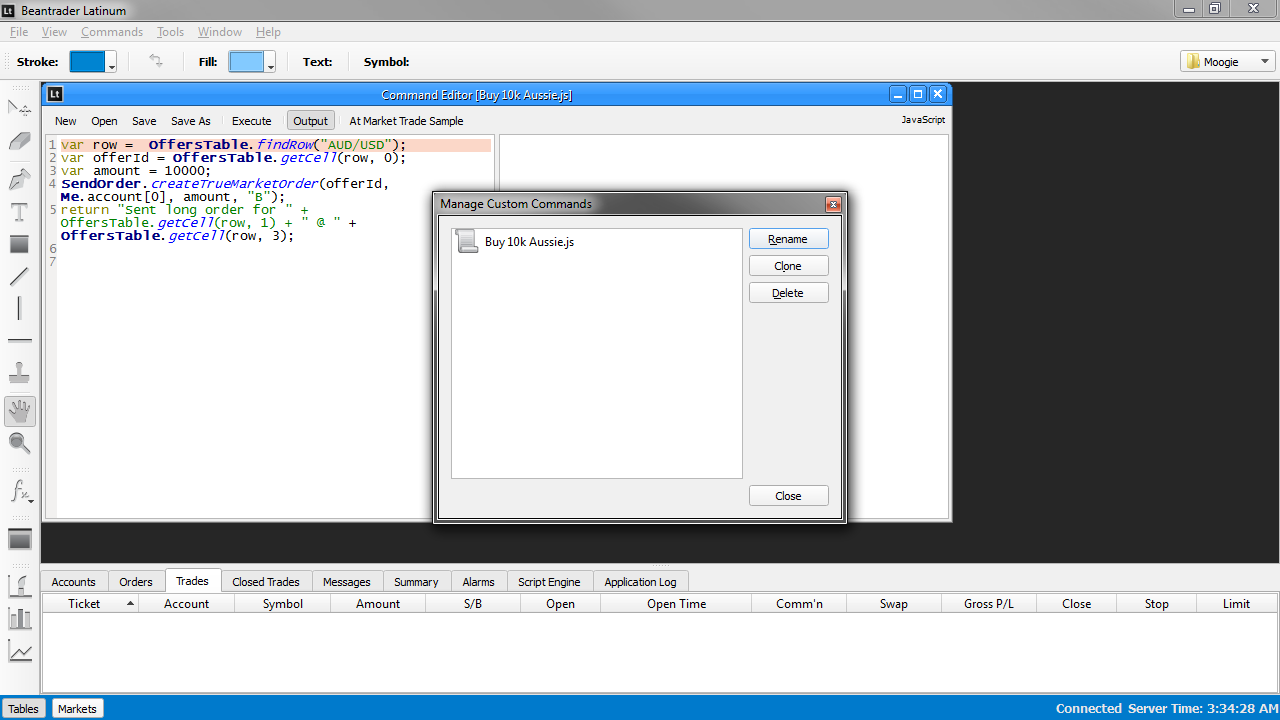
Task: Toggle the Output button in Command Editor
Action: (310, 121)
